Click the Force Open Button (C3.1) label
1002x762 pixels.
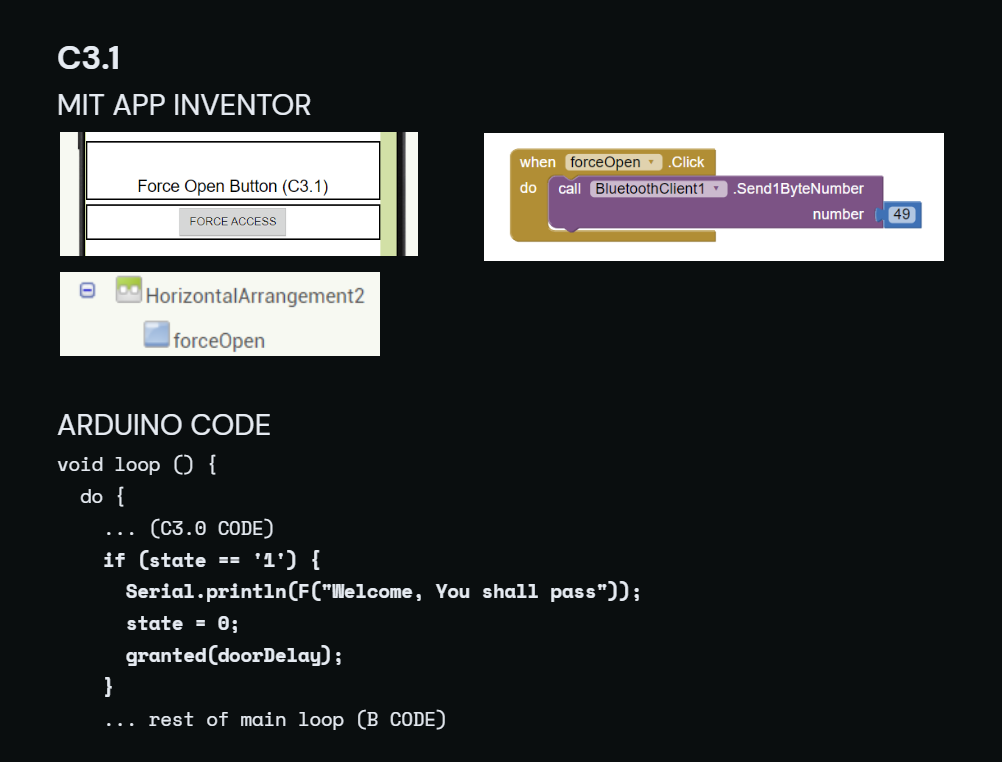click(x=233, y=186)
